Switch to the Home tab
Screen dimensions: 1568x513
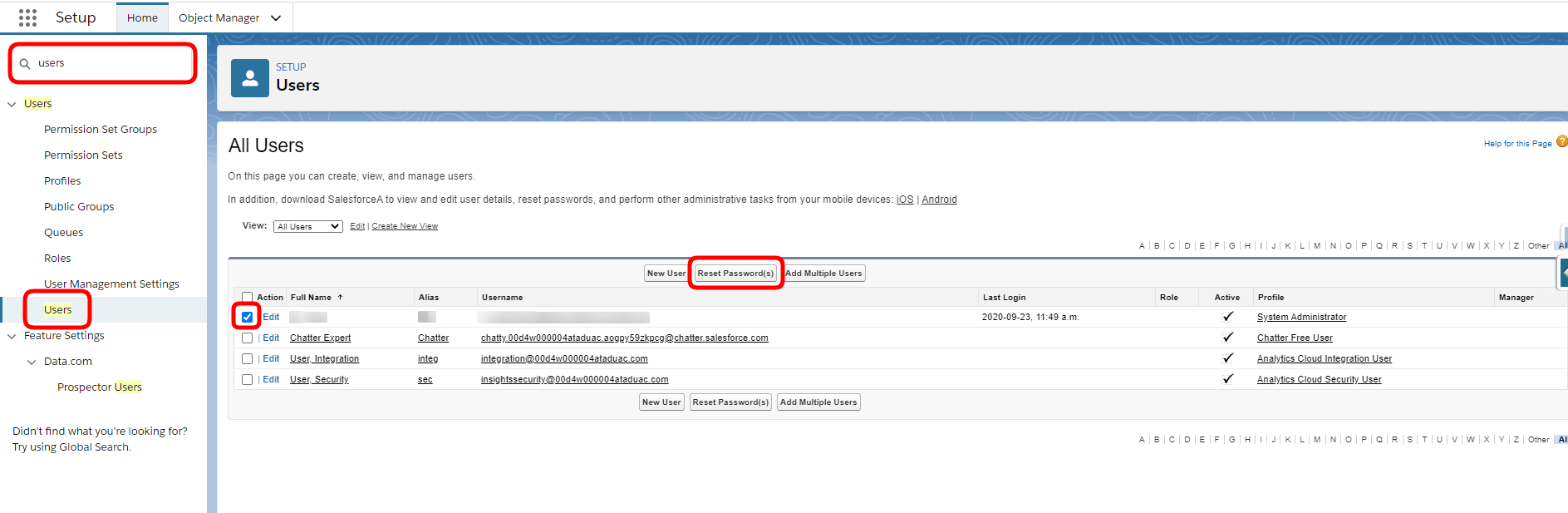pos(142,18)
